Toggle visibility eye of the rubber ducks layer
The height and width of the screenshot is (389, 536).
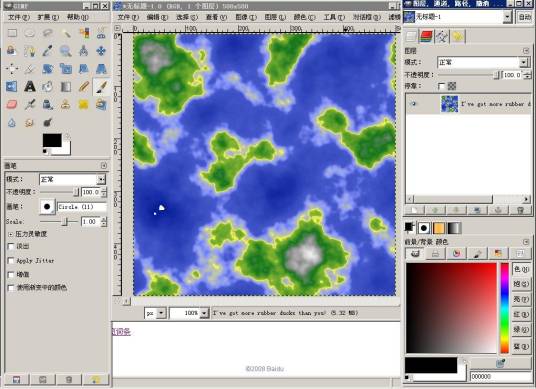point(413,104)
